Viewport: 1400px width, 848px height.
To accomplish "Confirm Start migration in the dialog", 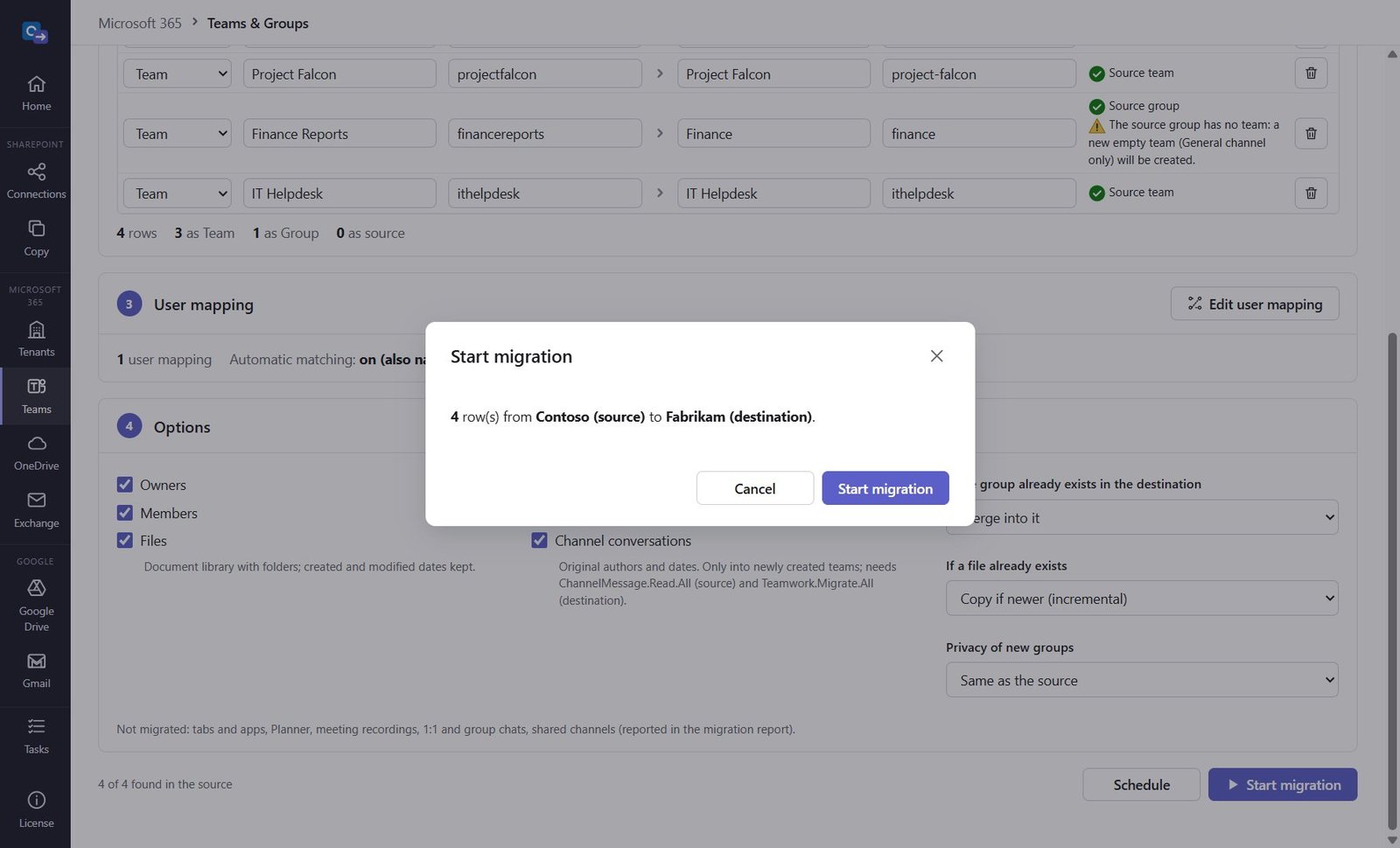I will [x=885, y=488].
